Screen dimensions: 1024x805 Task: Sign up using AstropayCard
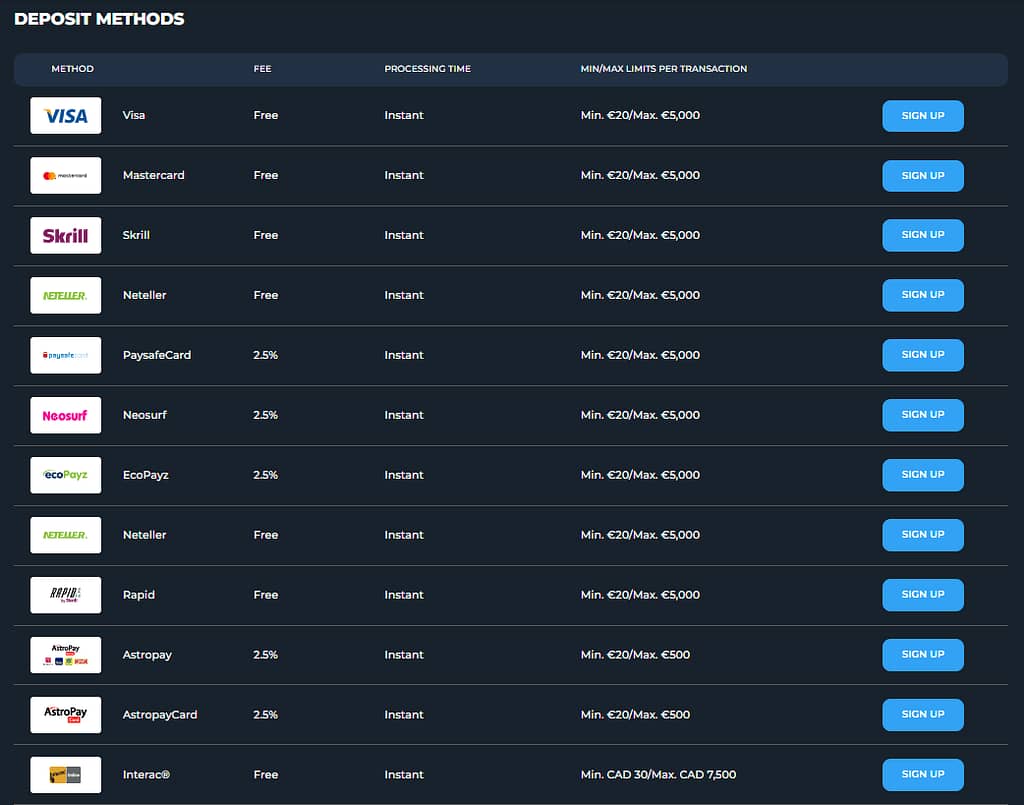[x=923, y=715]
